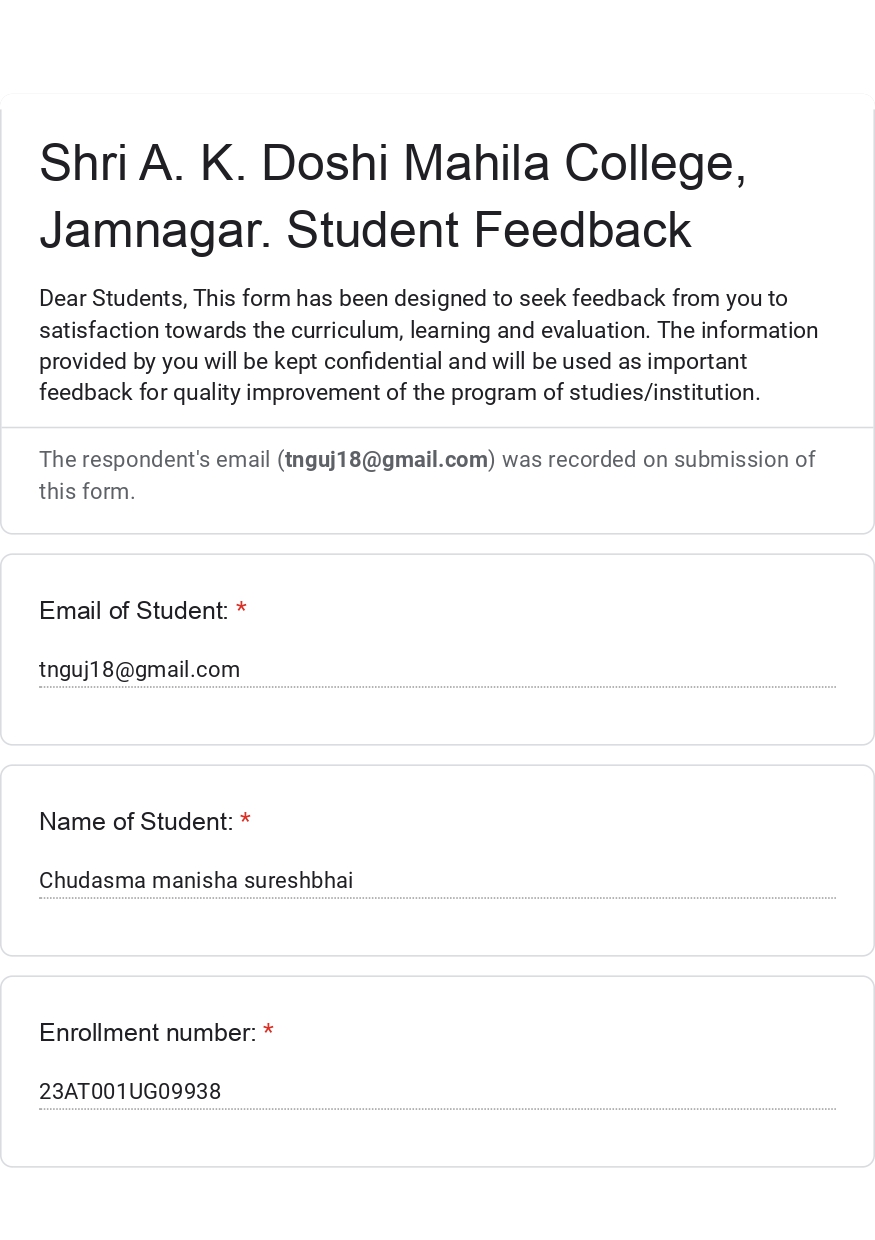Click the 'Enrollment number:' question label

pyautogui.click(x=147, y=1033)
